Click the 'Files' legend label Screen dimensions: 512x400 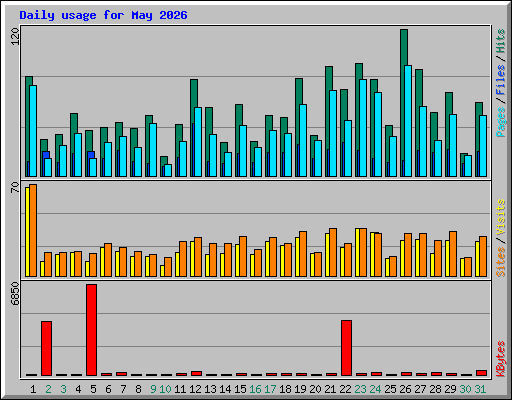tap(500, 79)
